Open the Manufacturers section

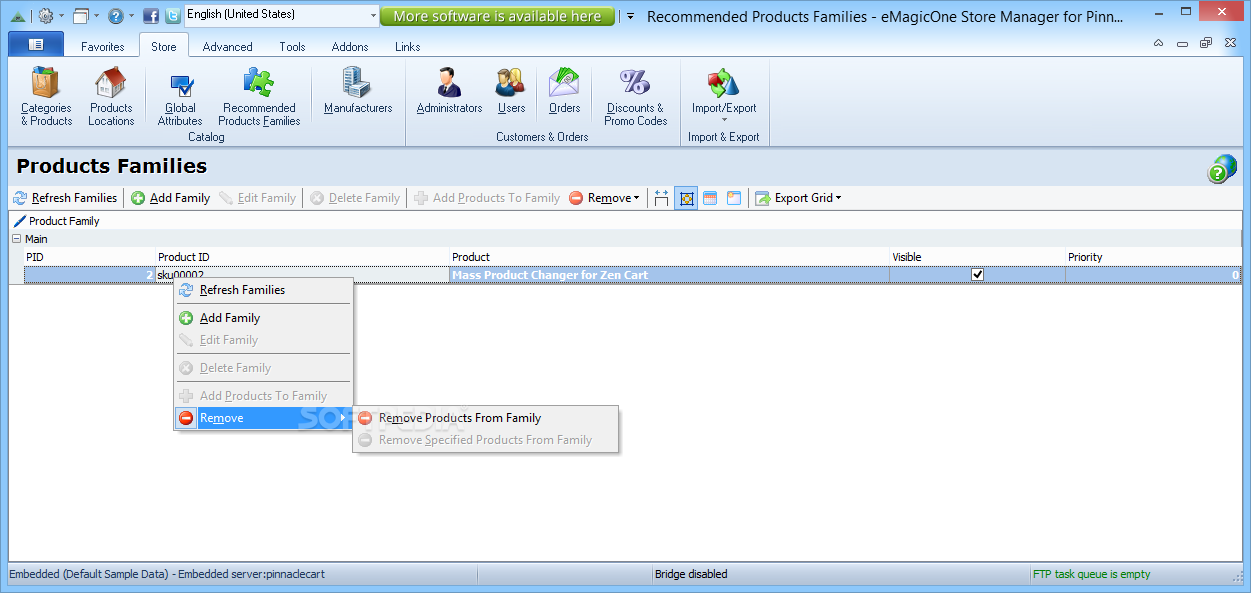pos(358,91)
